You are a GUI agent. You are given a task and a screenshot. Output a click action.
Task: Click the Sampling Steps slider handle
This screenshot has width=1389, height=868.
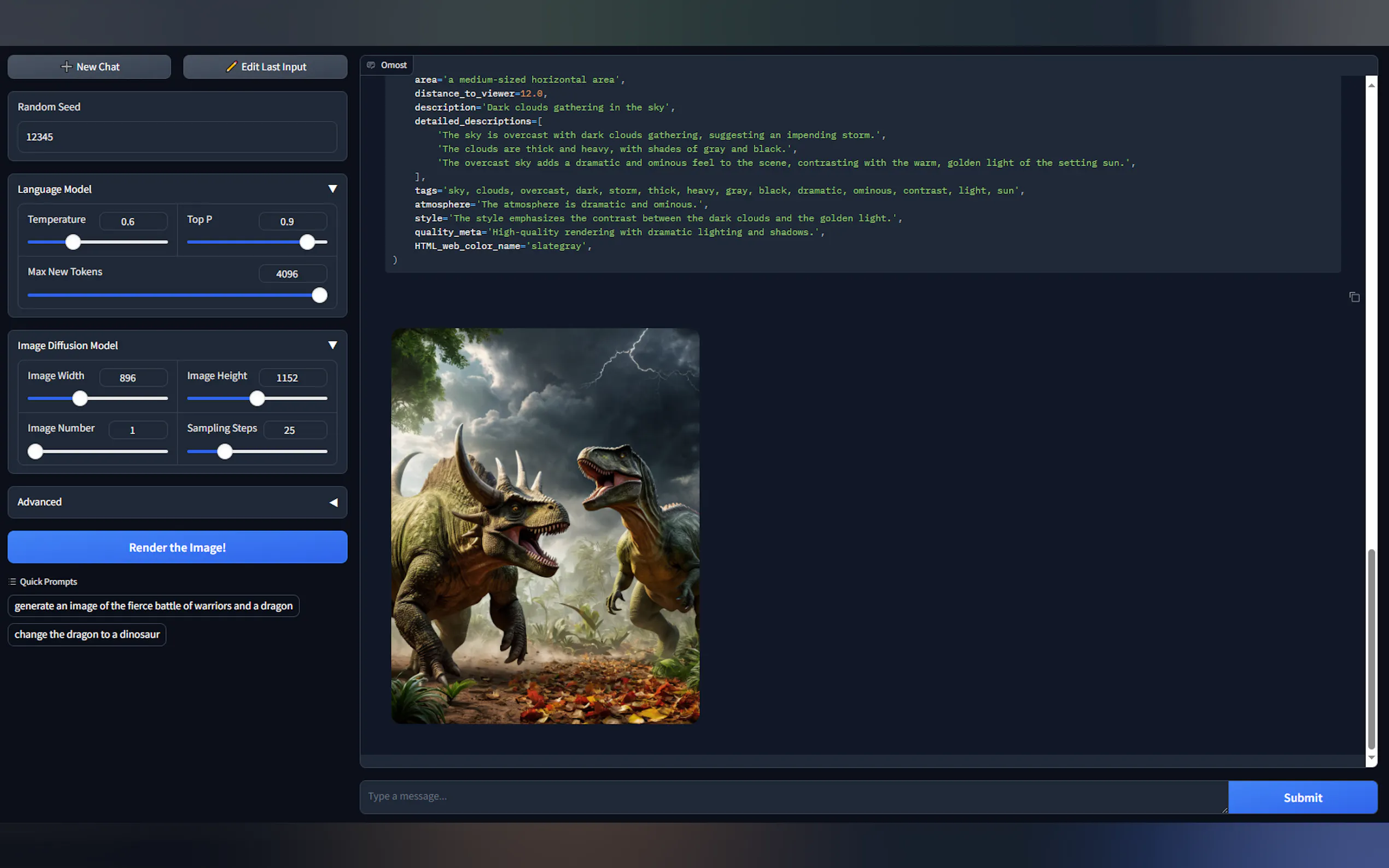tap(225, 452)
